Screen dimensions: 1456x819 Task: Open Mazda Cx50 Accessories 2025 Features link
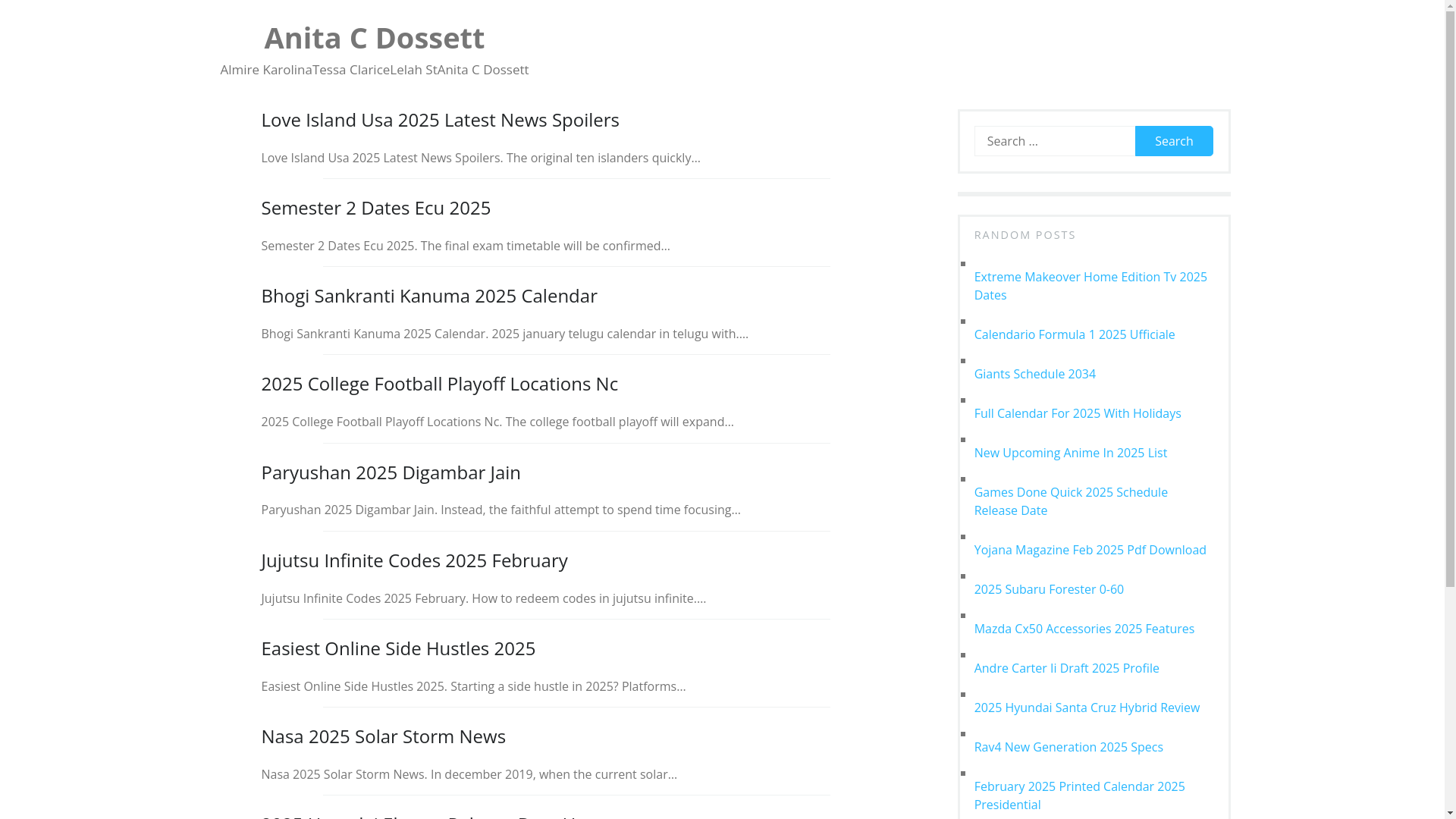point(1084,629)
